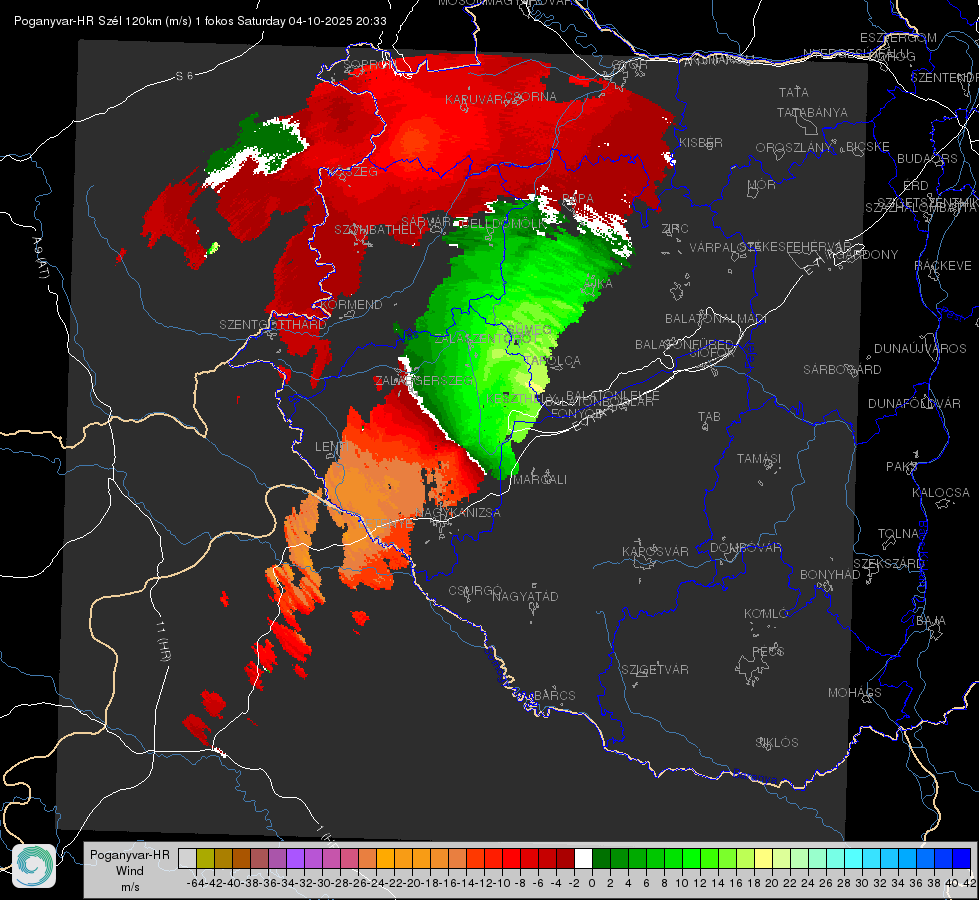Click the KORMEND city label
The width and height of the screenshot is (979, 900).
coord(352,305)
